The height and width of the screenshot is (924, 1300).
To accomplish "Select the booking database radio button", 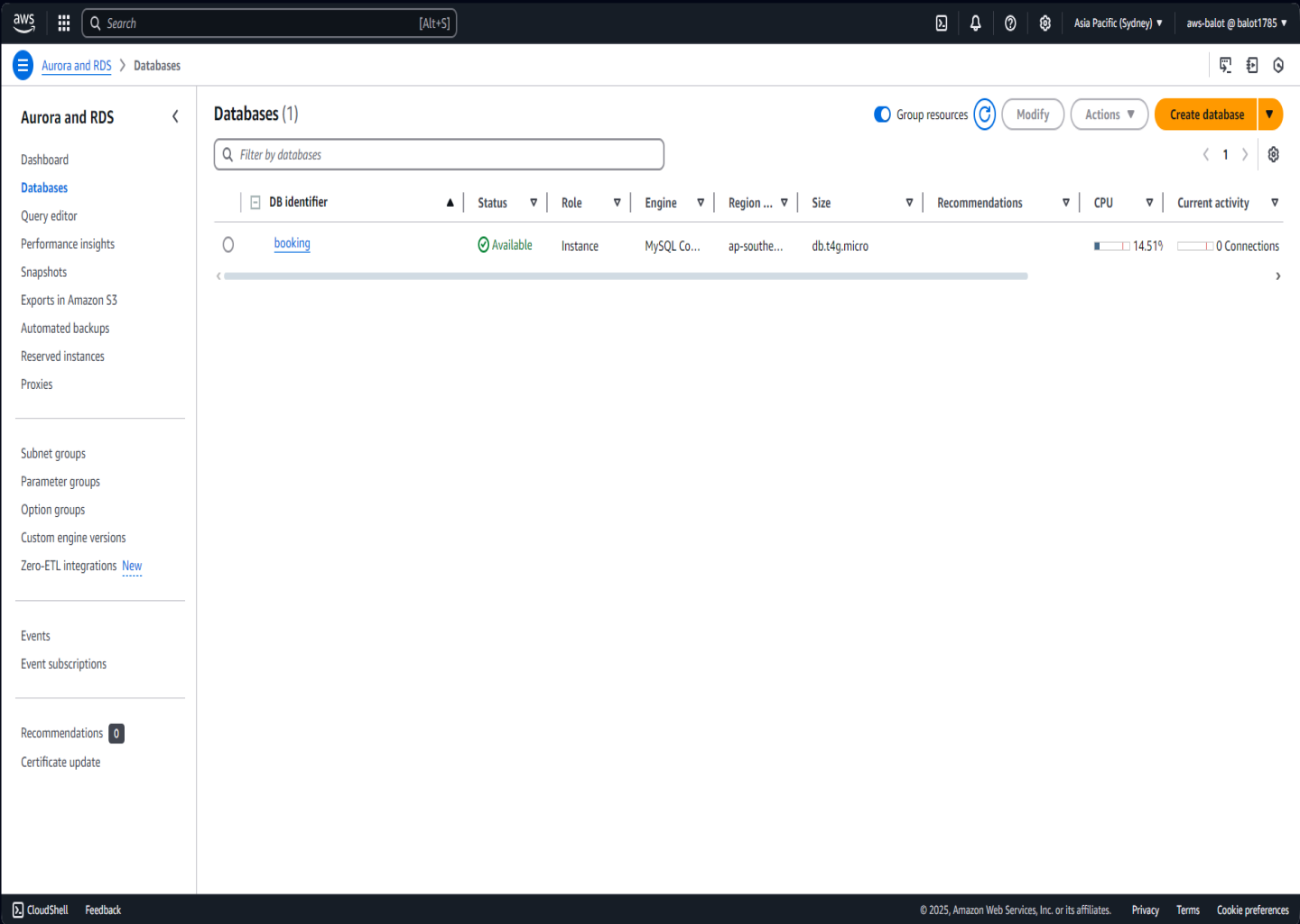I will 228,245.
